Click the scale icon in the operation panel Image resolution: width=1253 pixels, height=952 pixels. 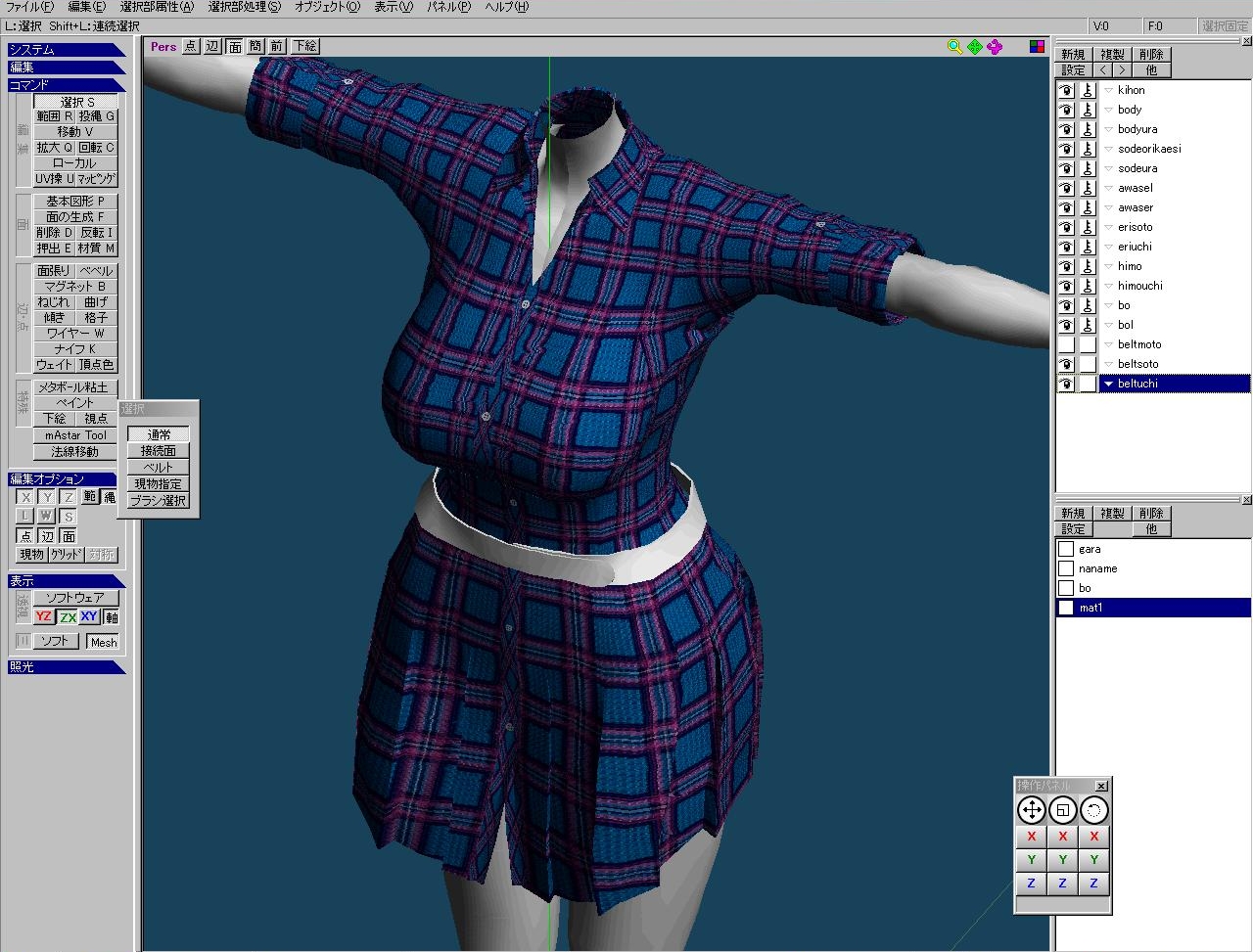pyautogui.click(x=1062, y=810)
